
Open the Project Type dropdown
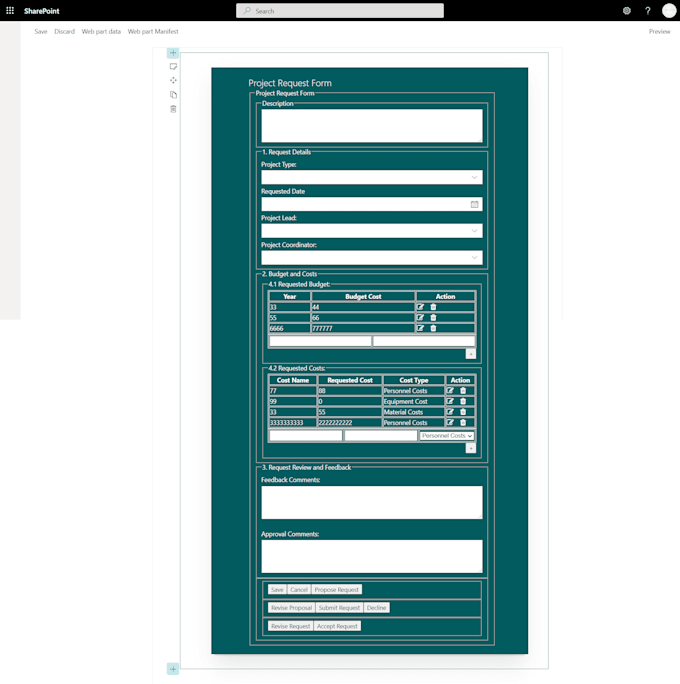coord(372,178)
